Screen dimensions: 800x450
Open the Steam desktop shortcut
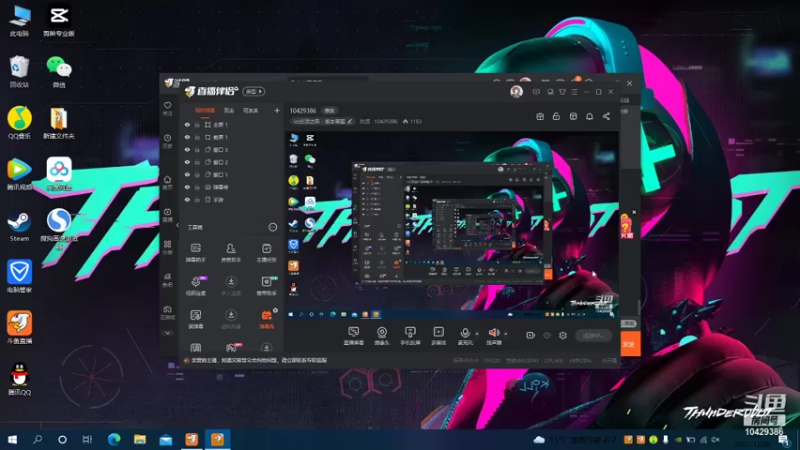coord(19,226)
